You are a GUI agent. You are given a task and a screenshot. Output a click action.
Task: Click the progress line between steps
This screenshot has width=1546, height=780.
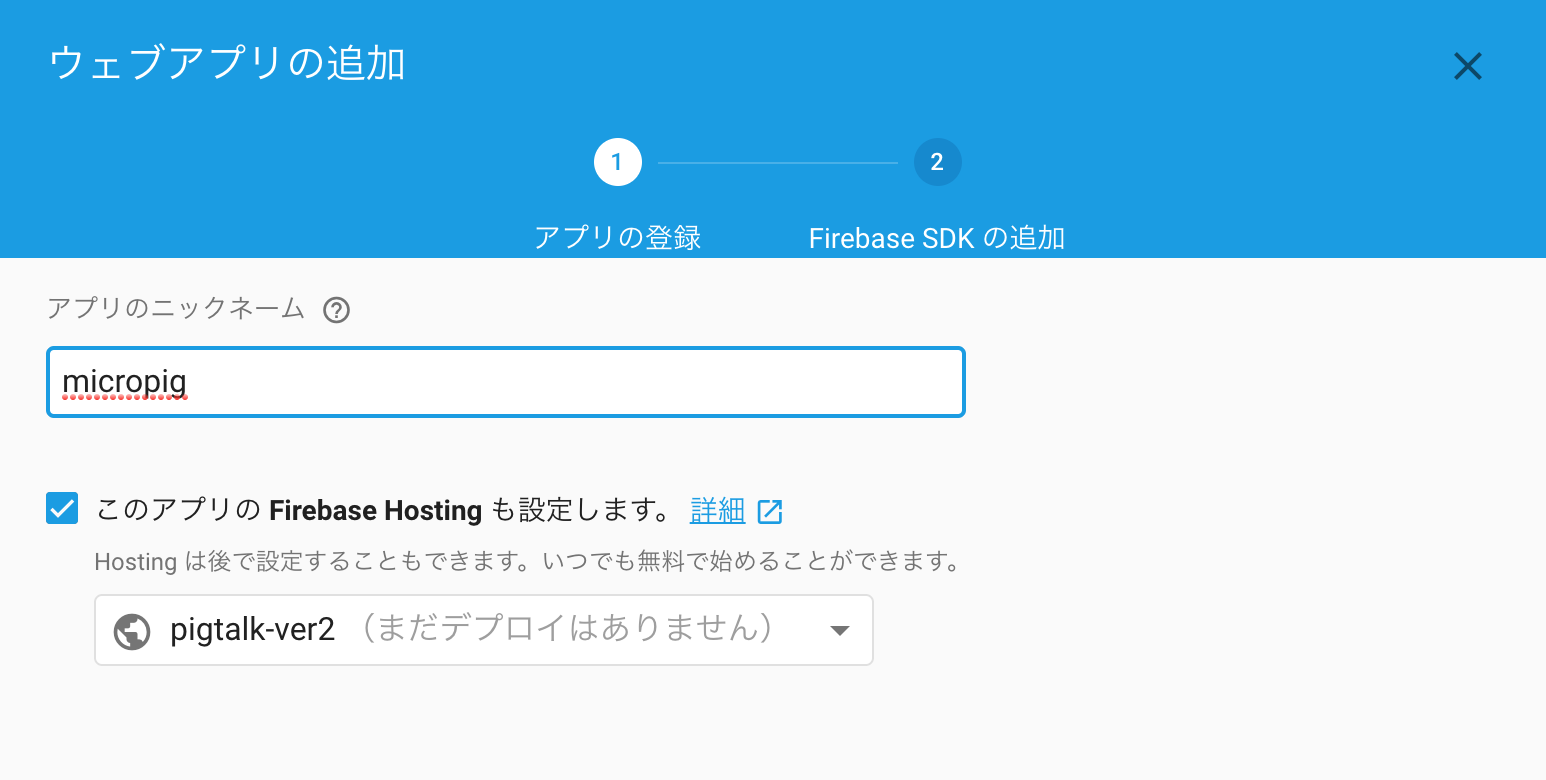[777, 162]
